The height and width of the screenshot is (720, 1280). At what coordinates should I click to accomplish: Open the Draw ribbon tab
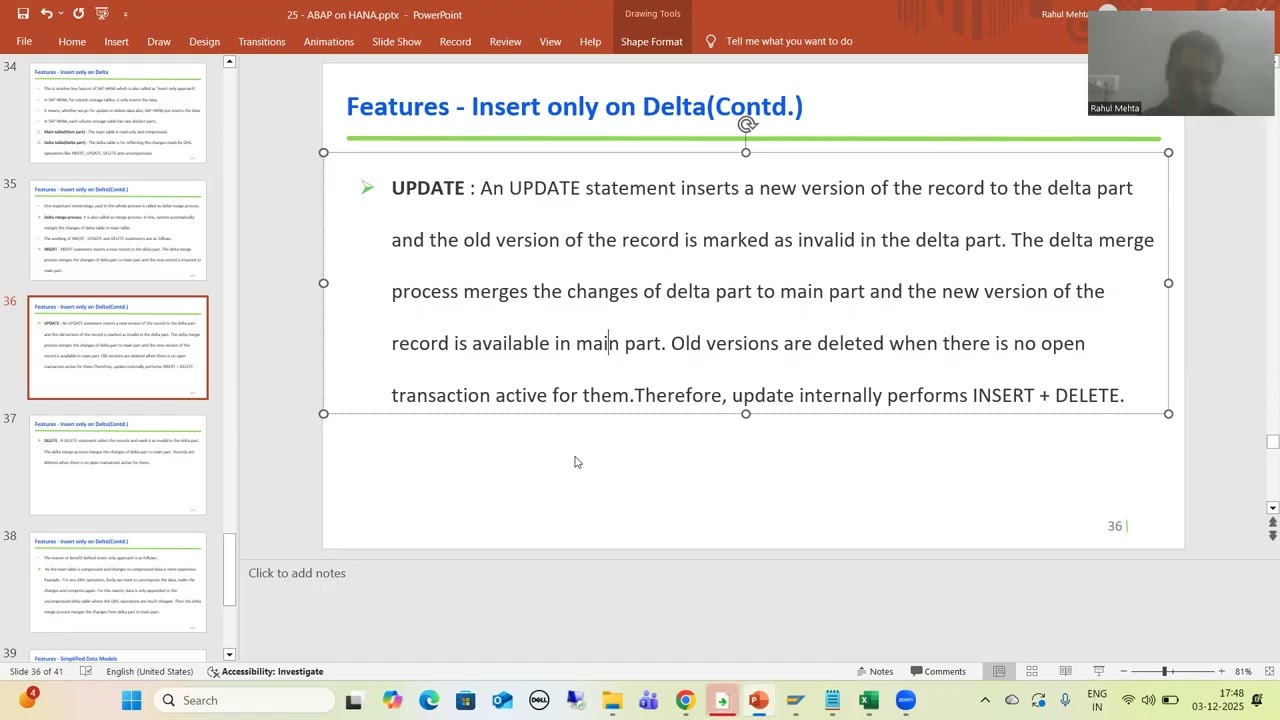159,41
